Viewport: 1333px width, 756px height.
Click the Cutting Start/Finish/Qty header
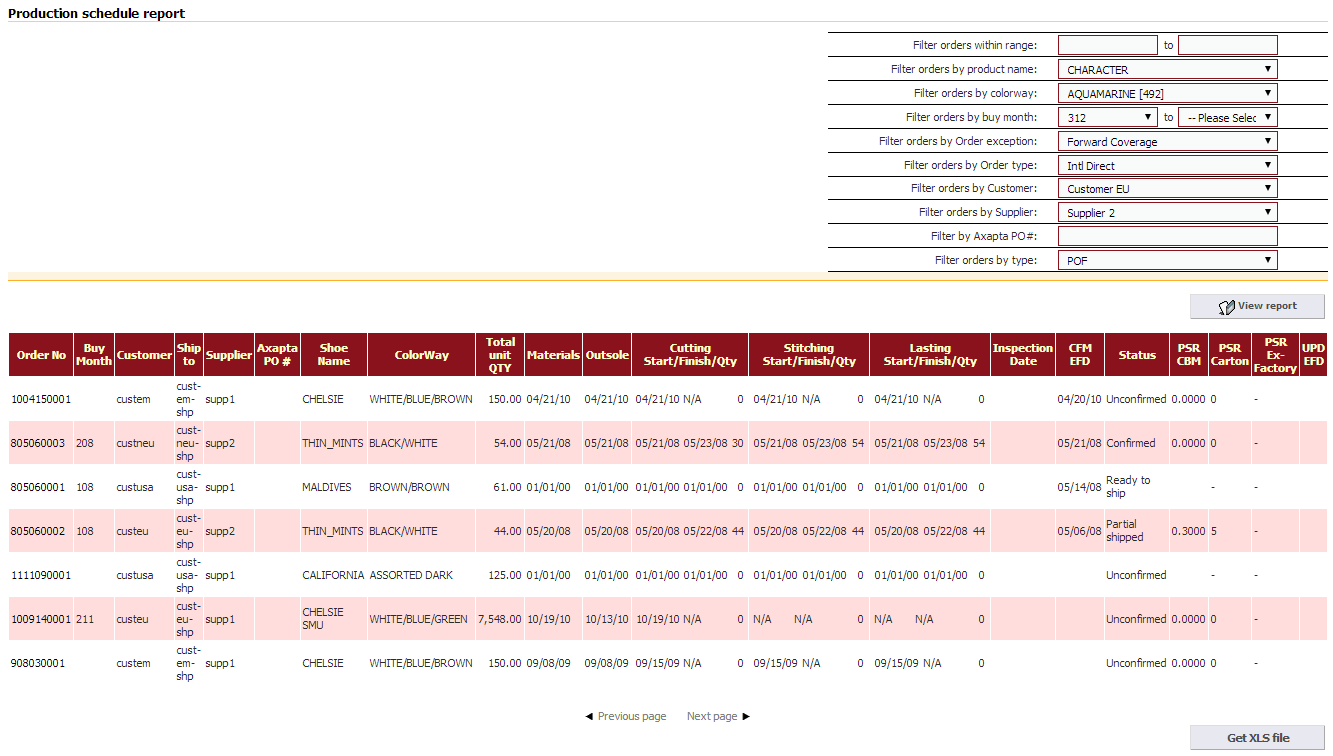tap(690, 355)
